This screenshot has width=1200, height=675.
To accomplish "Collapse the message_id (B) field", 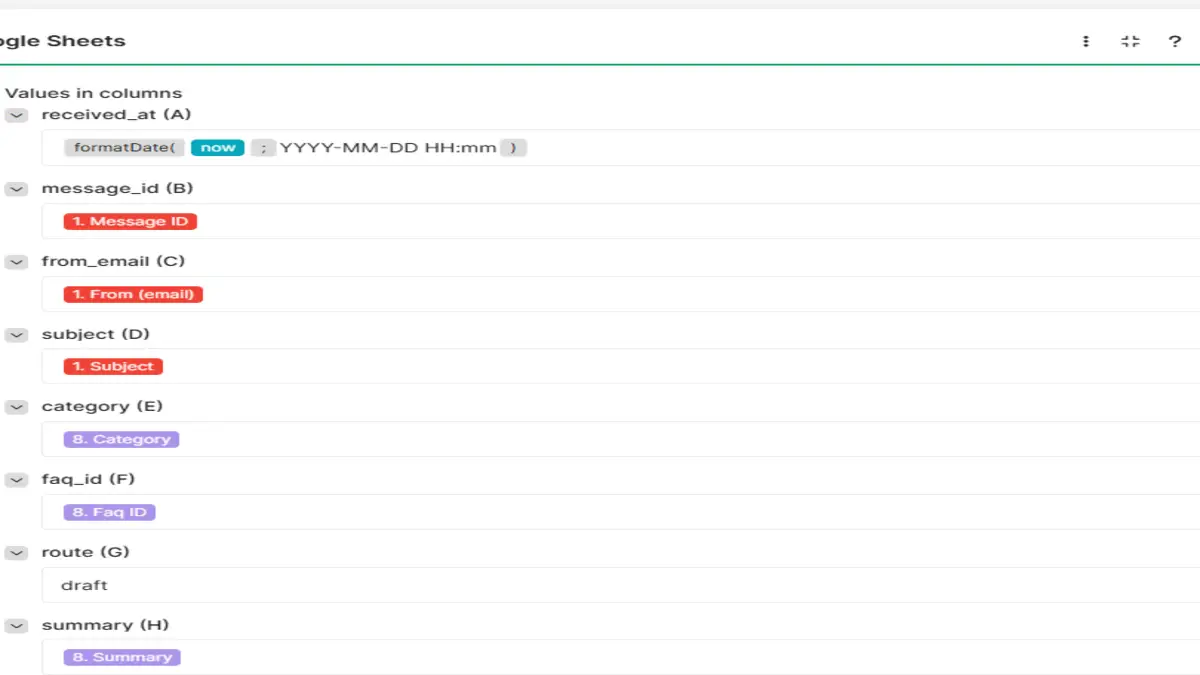I will 16,188.
